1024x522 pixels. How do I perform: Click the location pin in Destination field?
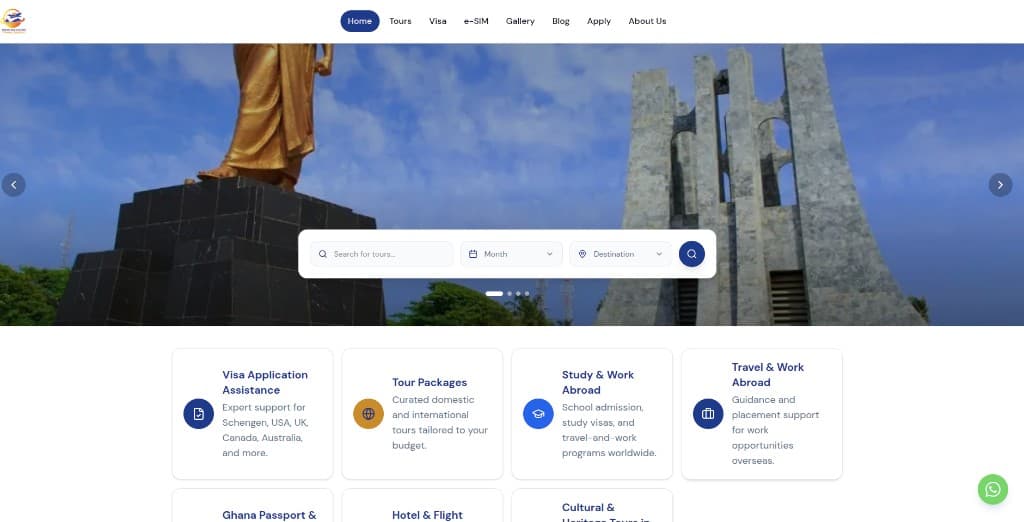[582, 254]
